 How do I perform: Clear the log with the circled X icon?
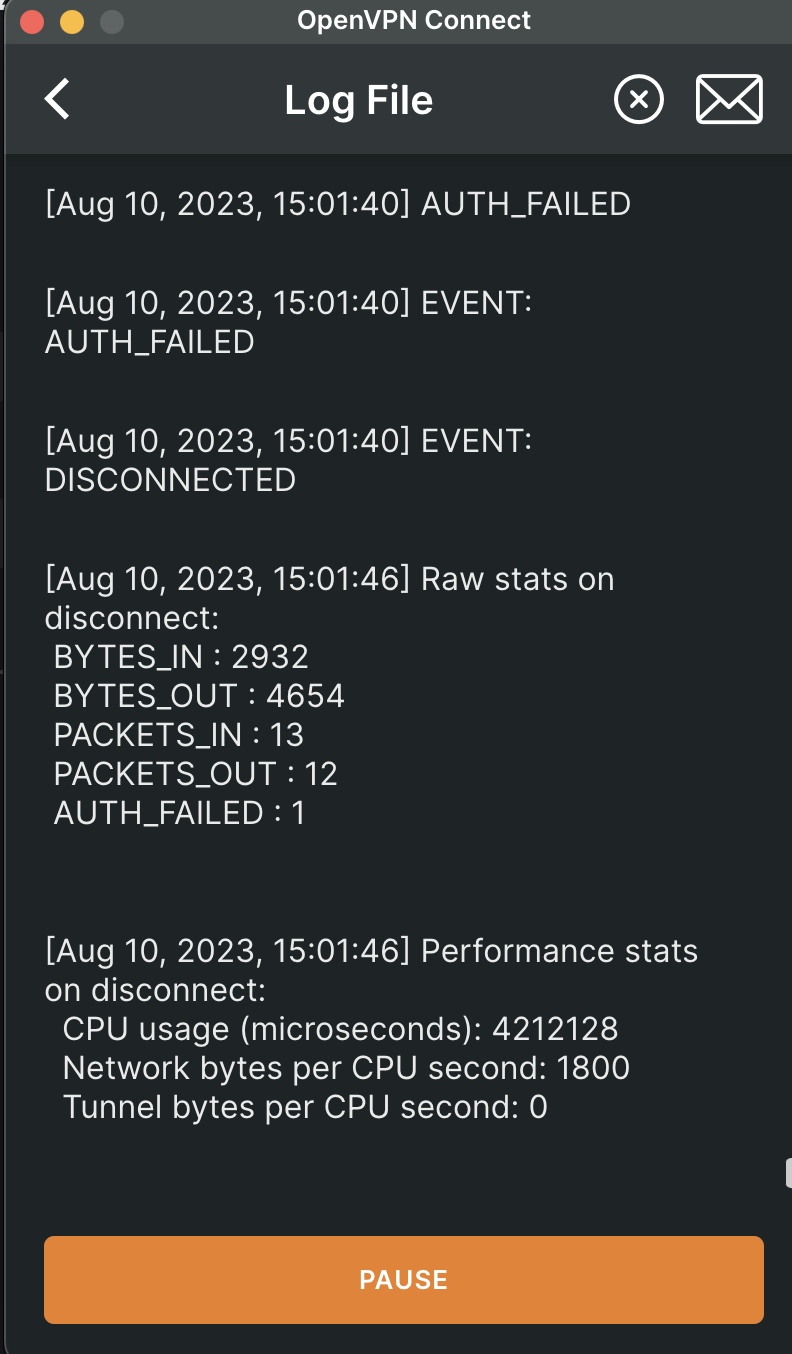click(x=639, y=100)
